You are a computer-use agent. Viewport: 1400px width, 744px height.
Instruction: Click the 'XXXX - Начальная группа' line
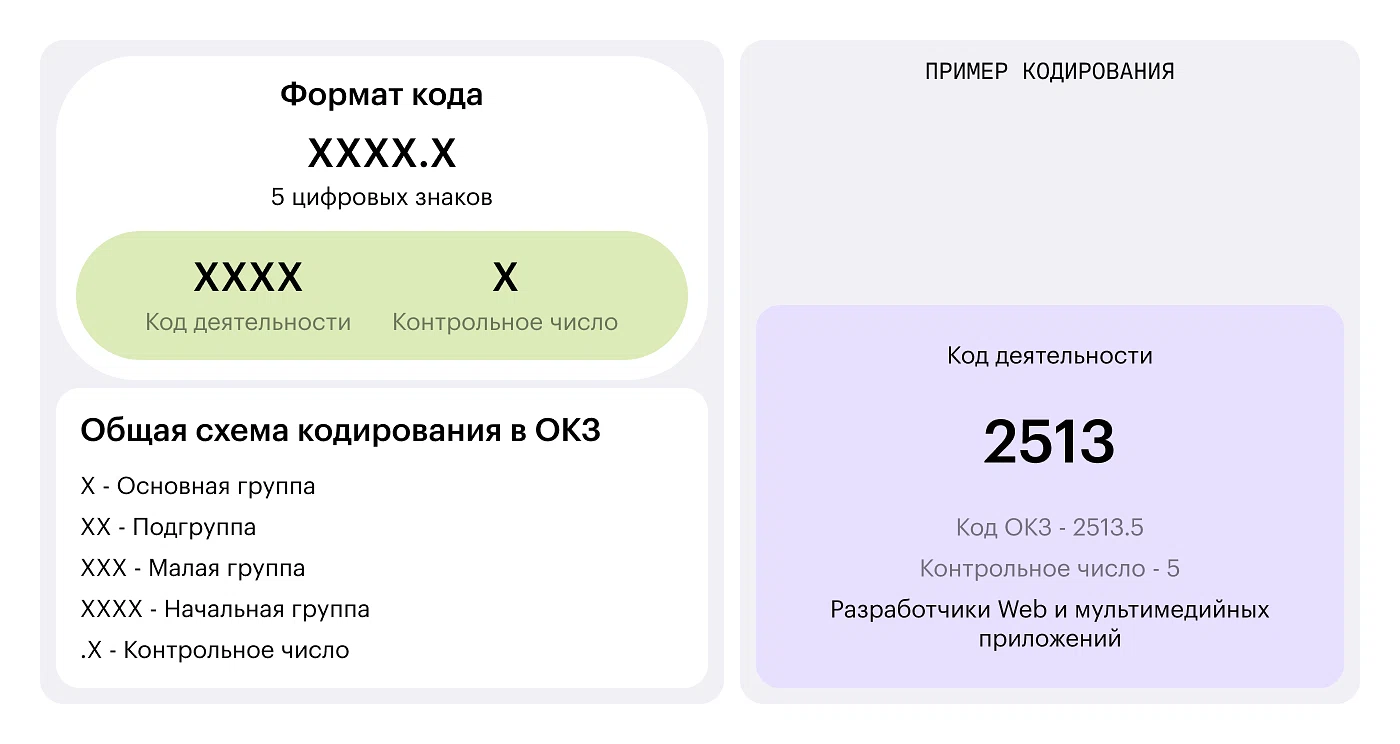[225, 609]
